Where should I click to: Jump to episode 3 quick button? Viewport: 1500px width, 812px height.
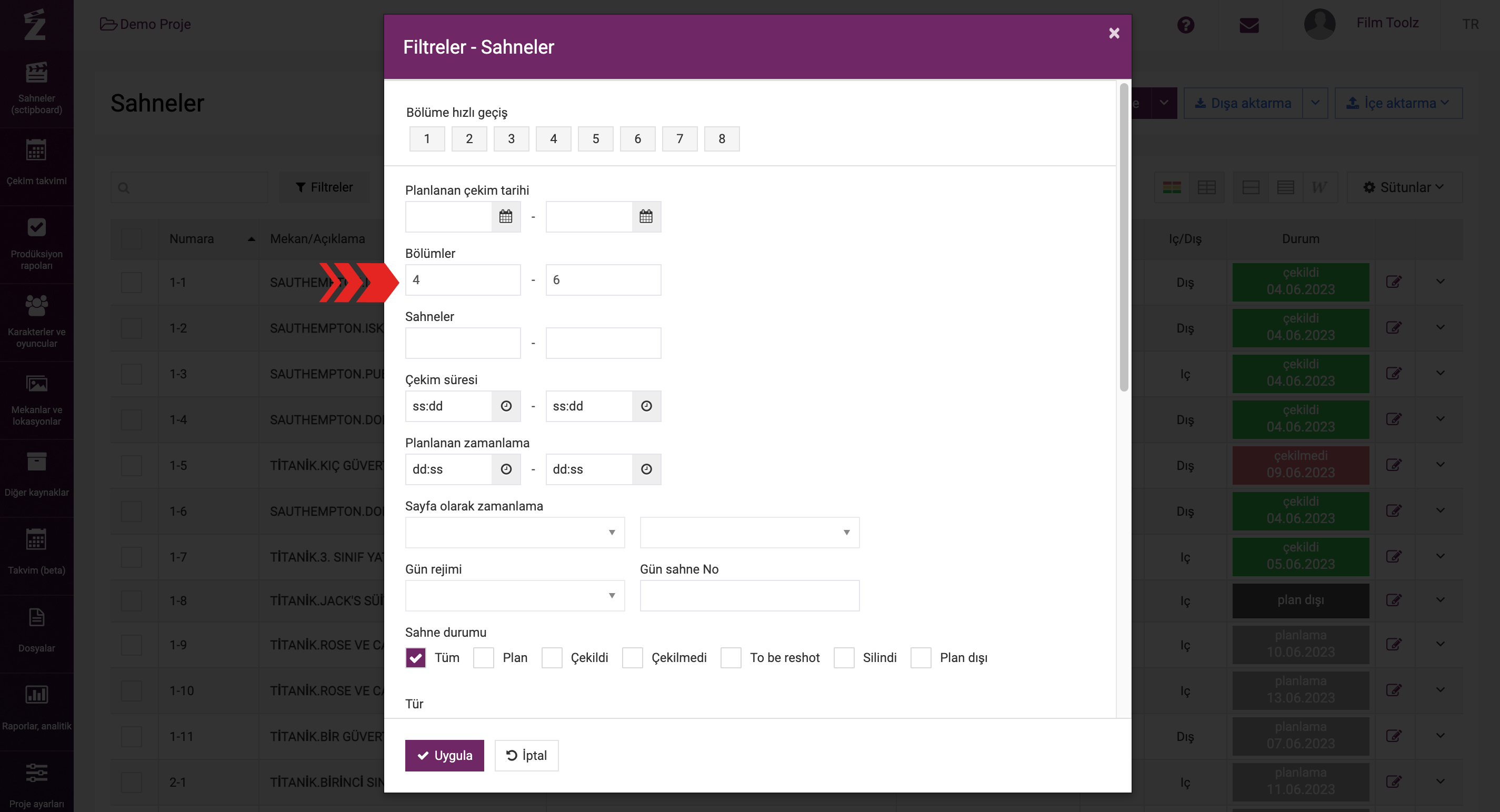(511, 139)
